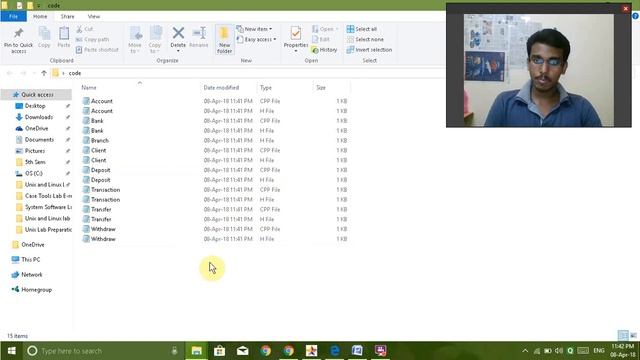Viewport: 640px width, 360px height.
Task: Open Mail app from taskbar
Action: 243,351
